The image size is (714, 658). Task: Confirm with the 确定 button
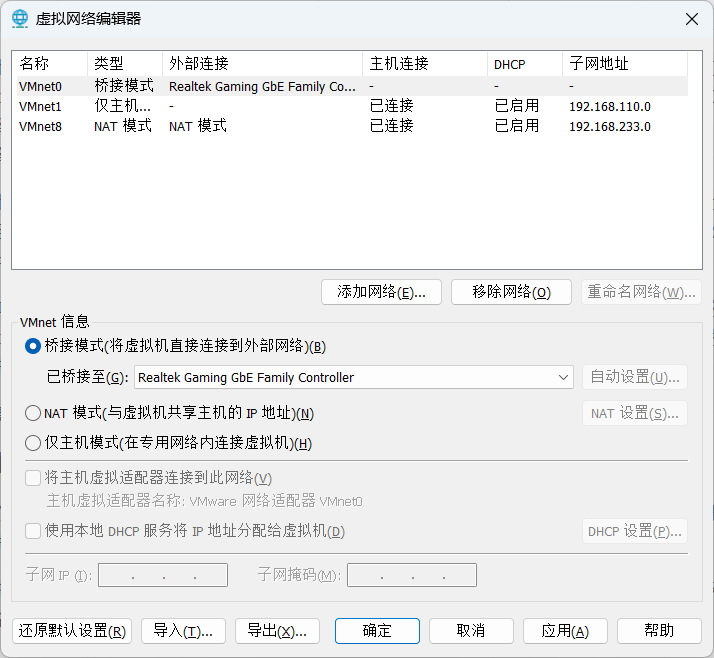(377, 631)
